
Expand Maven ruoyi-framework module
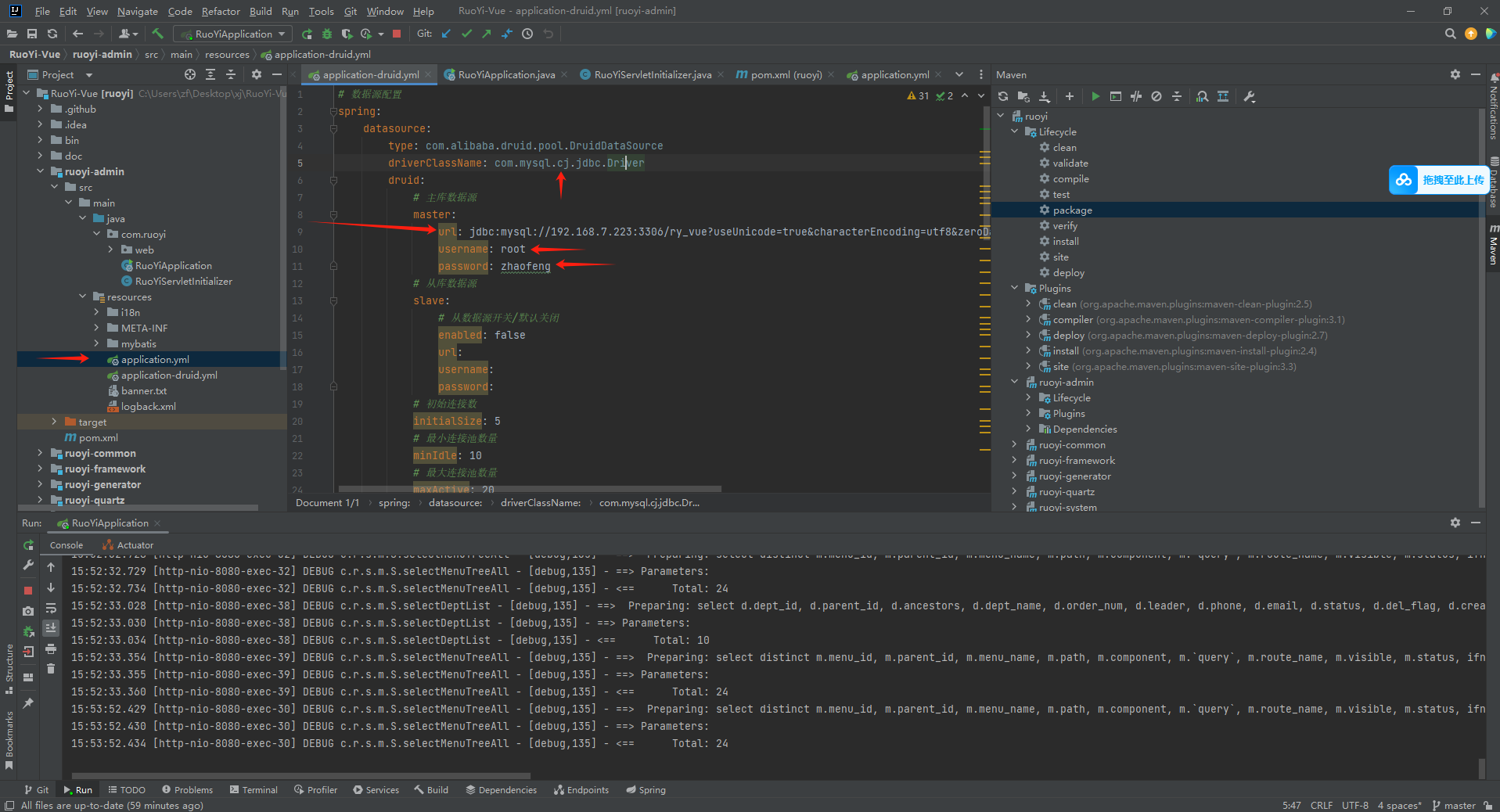(x=1015, y=460)
